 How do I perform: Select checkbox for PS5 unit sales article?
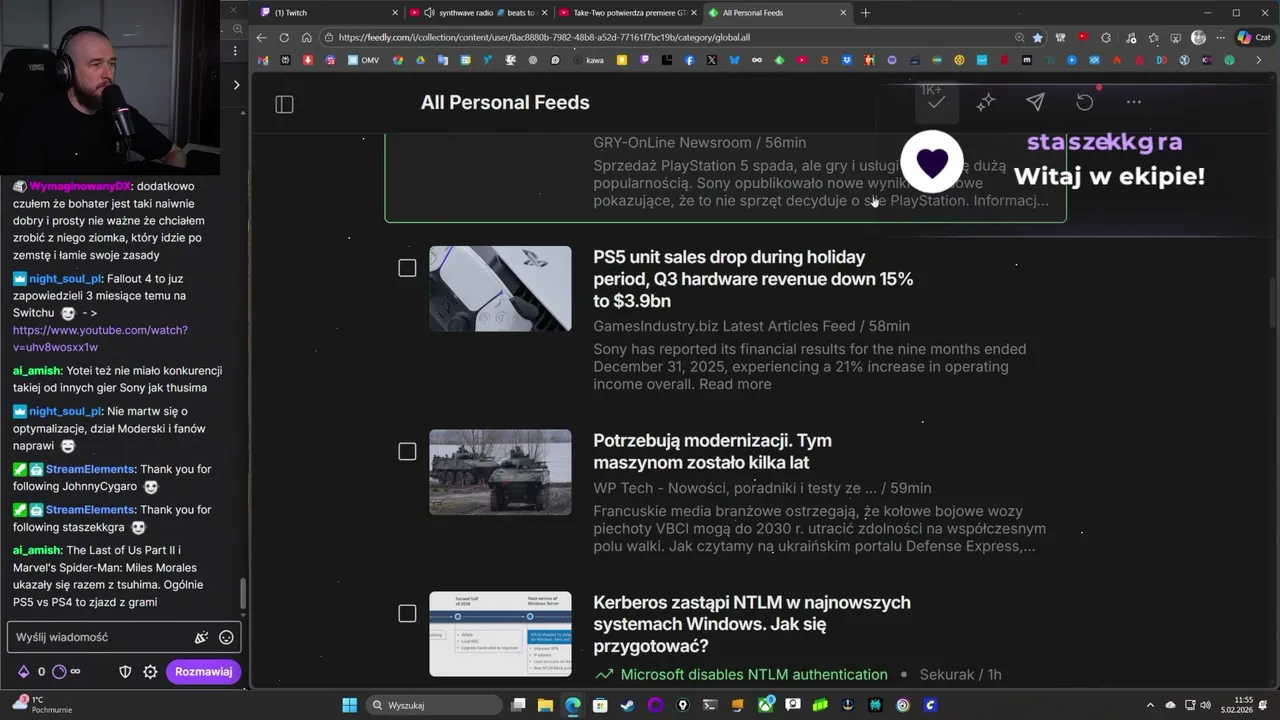(x=407, y=268)
